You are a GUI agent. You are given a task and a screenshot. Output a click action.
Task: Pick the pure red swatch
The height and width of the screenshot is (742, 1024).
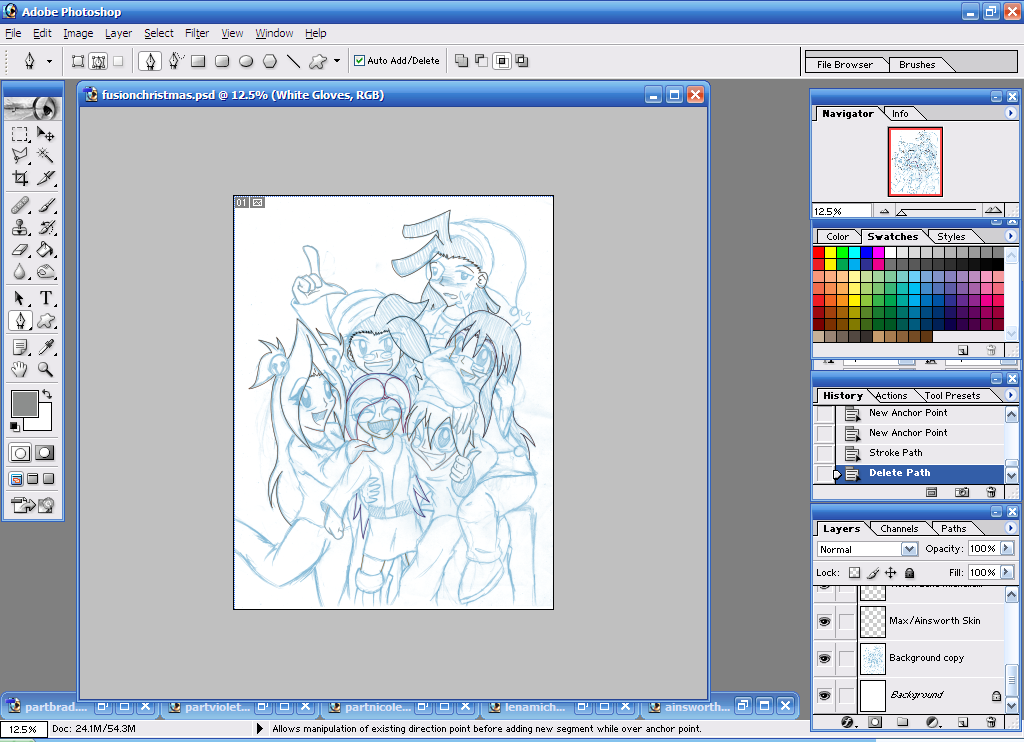pyautogui.click(x=819, y=253)
